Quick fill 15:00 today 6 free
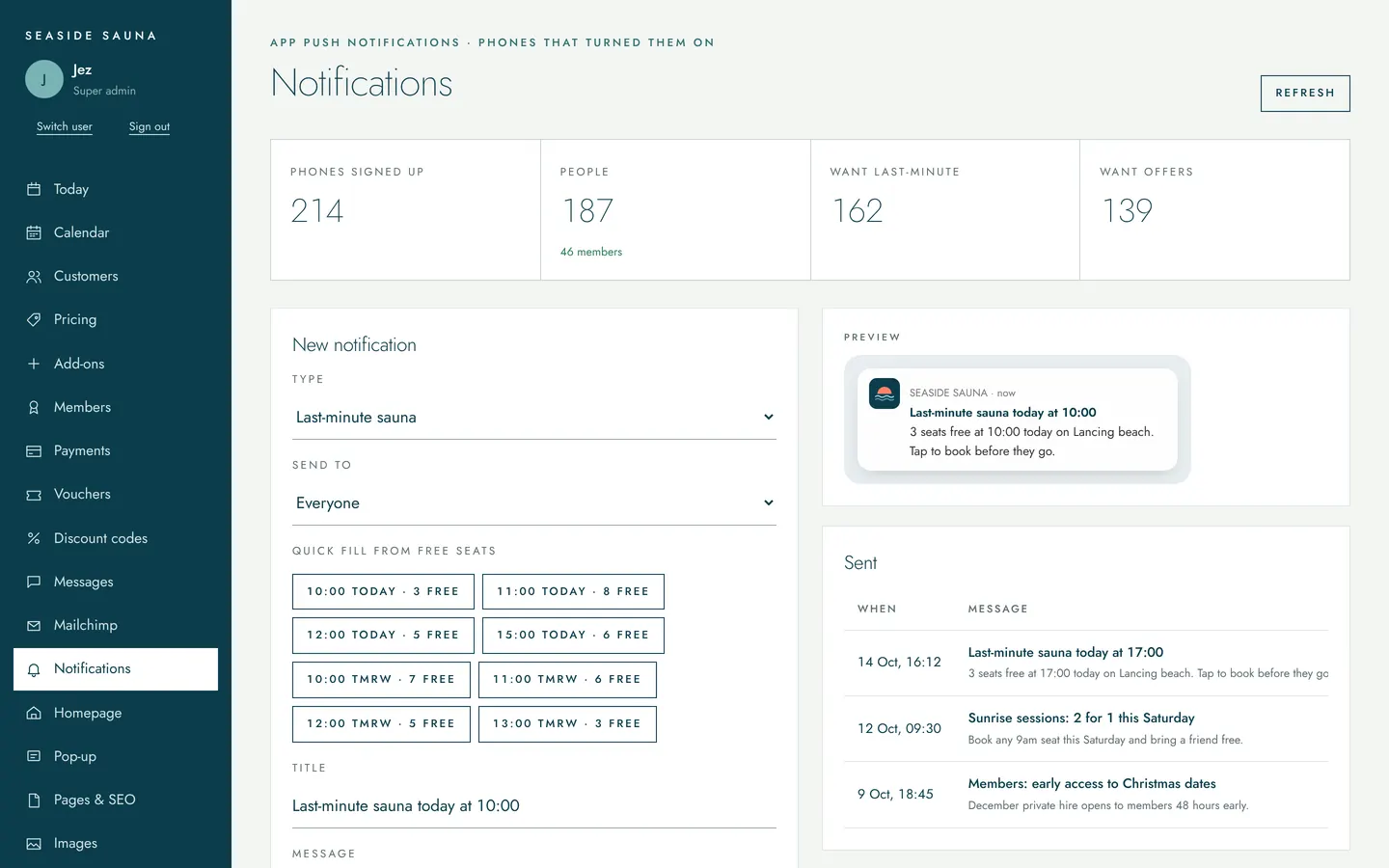The image size is (1389, 868). (573, 636)
